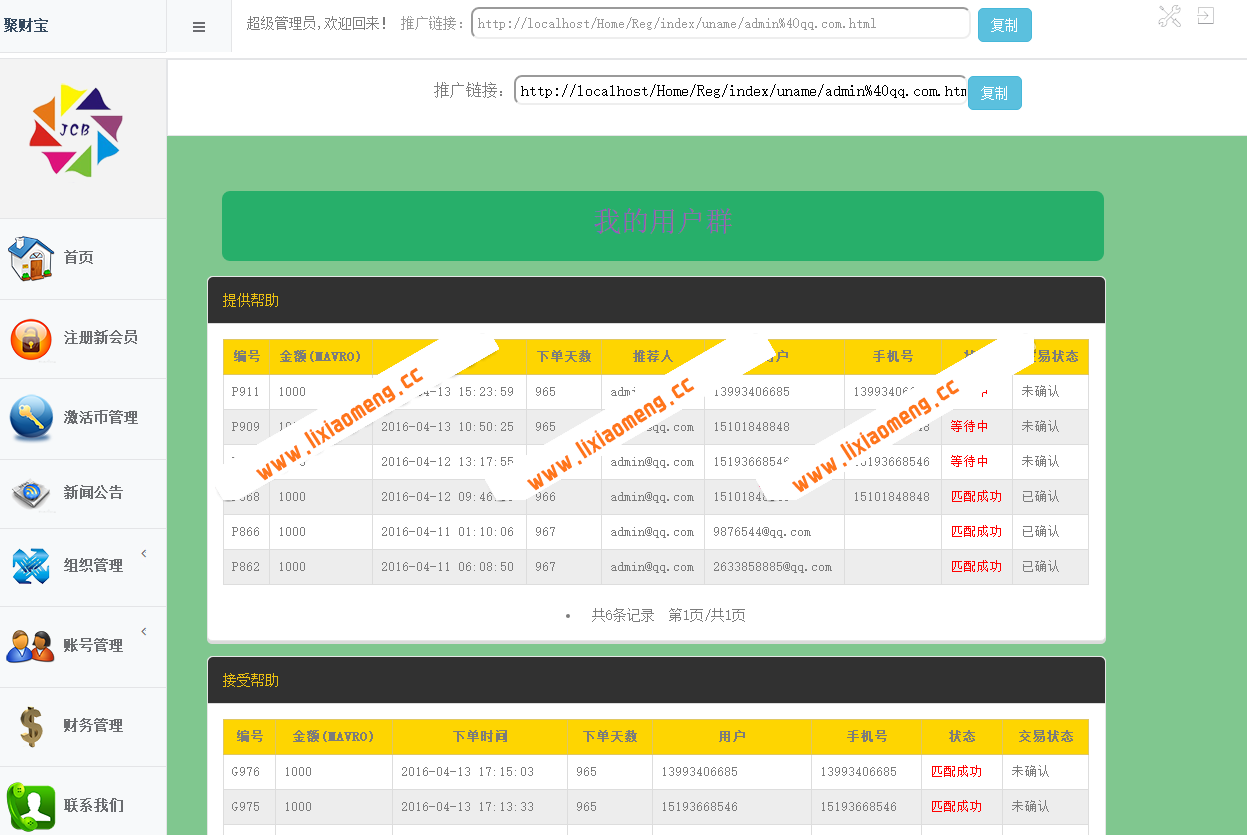1247x835 pixels.
Task: Open 账号管理 using the people icon
Action: 31,645
